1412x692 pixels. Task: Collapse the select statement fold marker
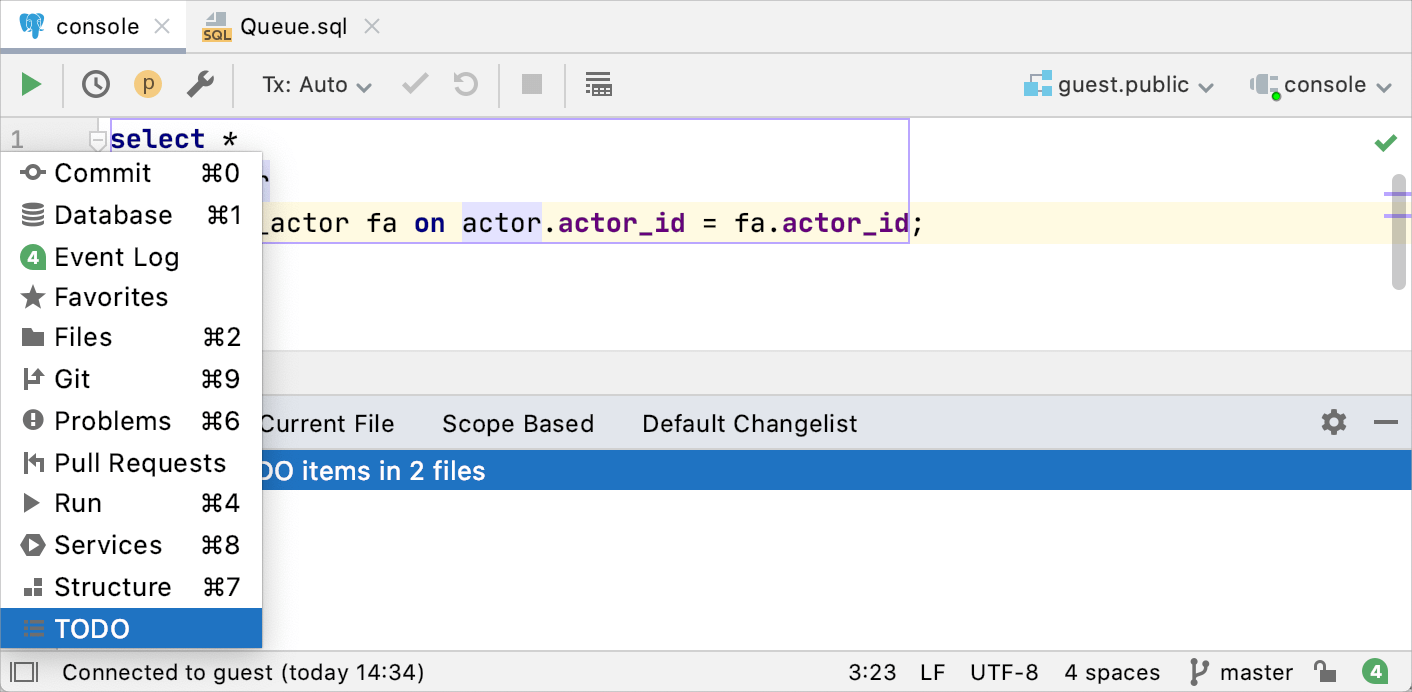tap(97, 139)
